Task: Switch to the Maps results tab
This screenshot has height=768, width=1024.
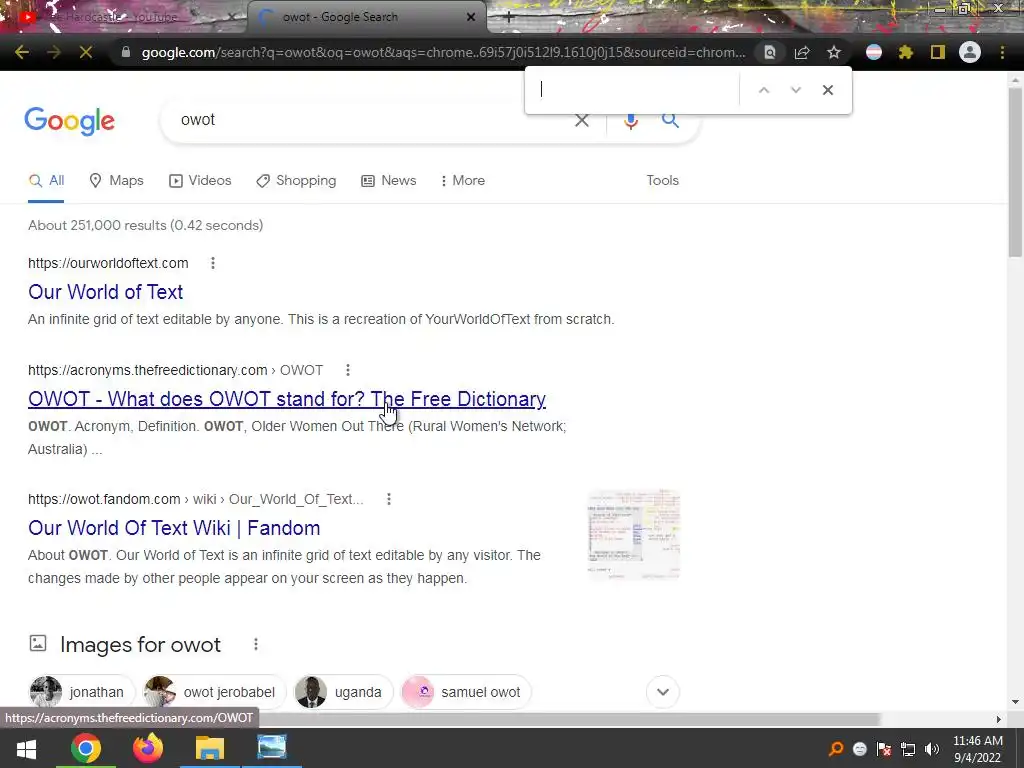Action: [116, 181]
